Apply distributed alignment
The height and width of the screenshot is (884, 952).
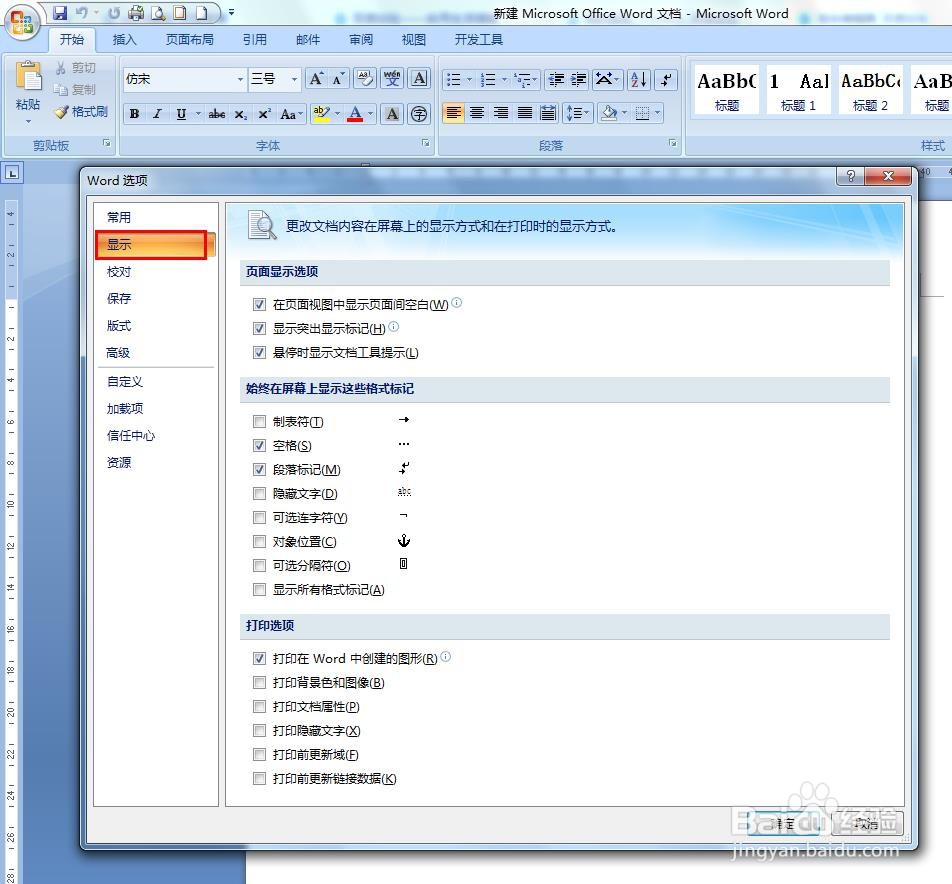pos(548,113)
